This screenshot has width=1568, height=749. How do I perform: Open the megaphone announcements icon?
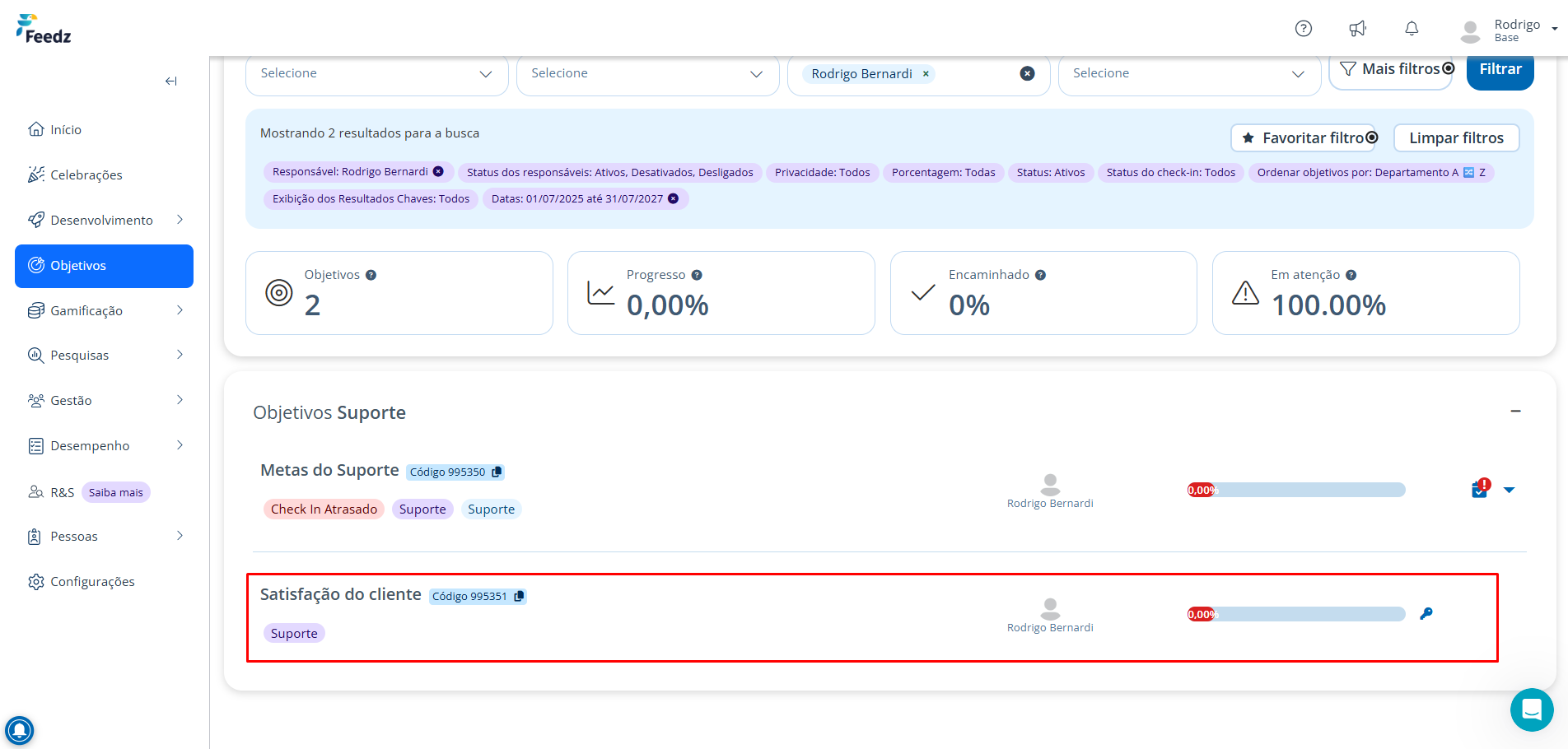1357,29
